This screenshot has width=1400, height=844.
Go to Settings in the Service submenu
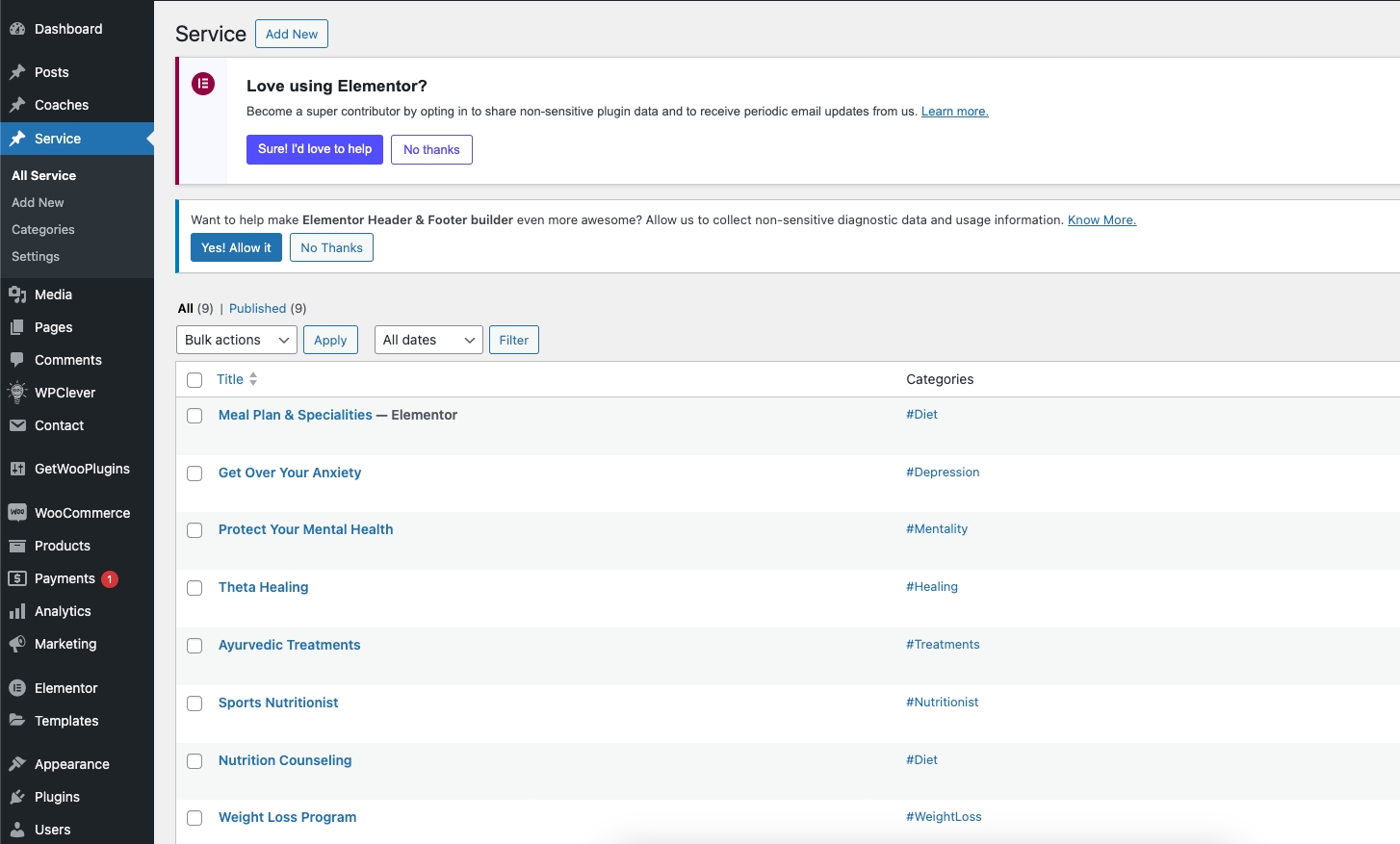36,257
